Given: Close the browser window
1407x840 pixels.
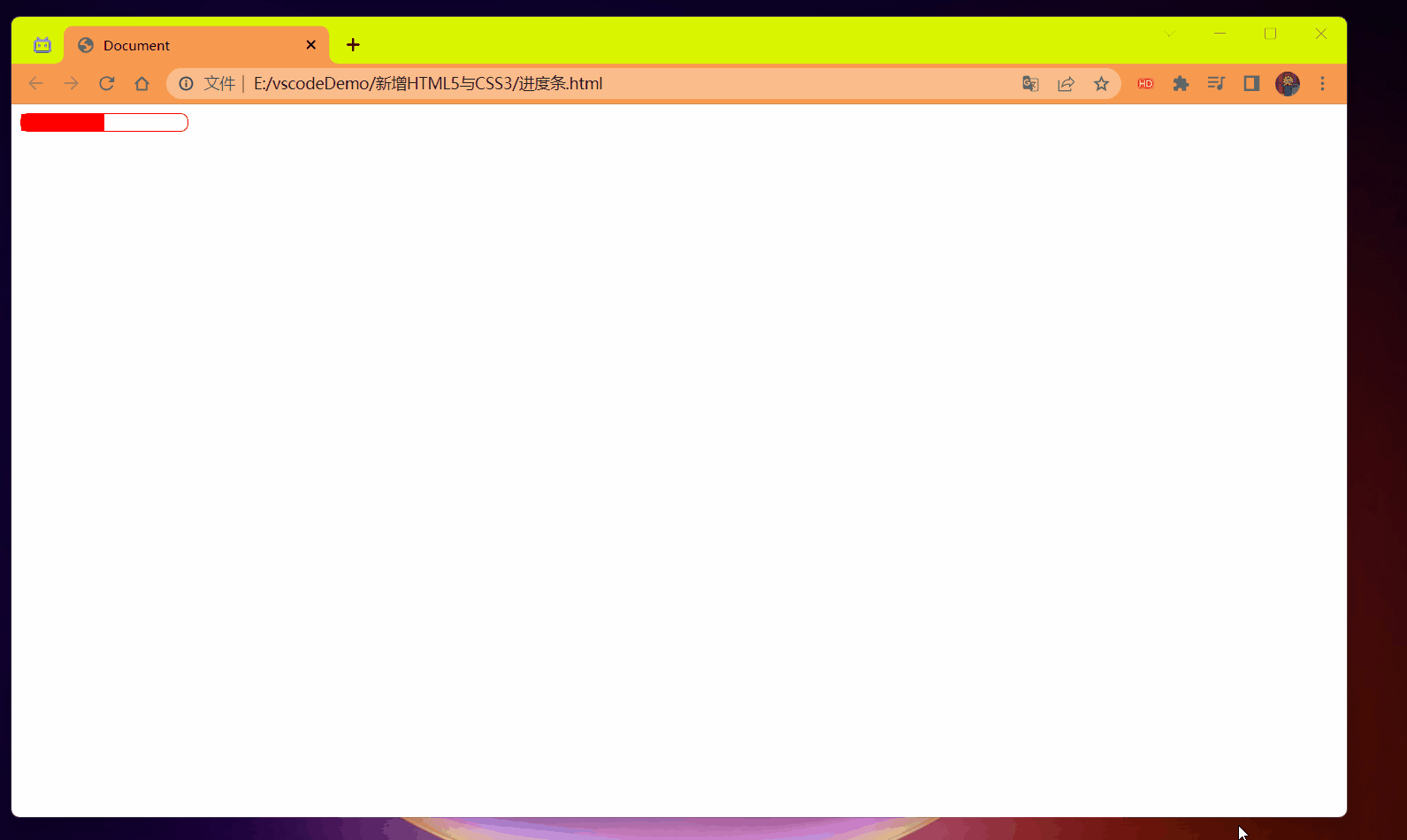Looking at the screenshot, I should tap(1321, 34).
